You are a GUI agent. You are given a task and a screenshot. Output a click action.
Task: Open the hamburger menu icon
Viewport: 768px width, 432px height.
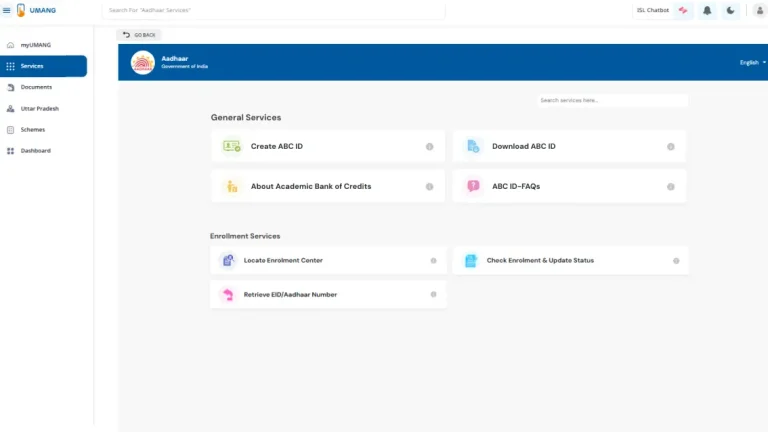click(x=6, y=10)
